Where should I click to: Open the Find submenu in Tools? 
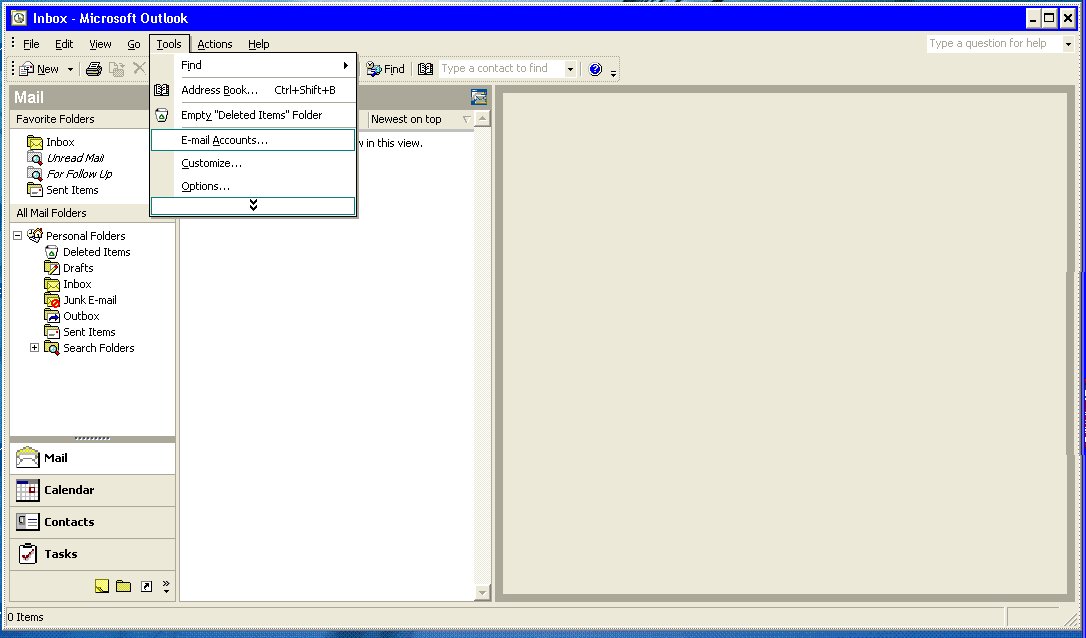pos(253,65)
